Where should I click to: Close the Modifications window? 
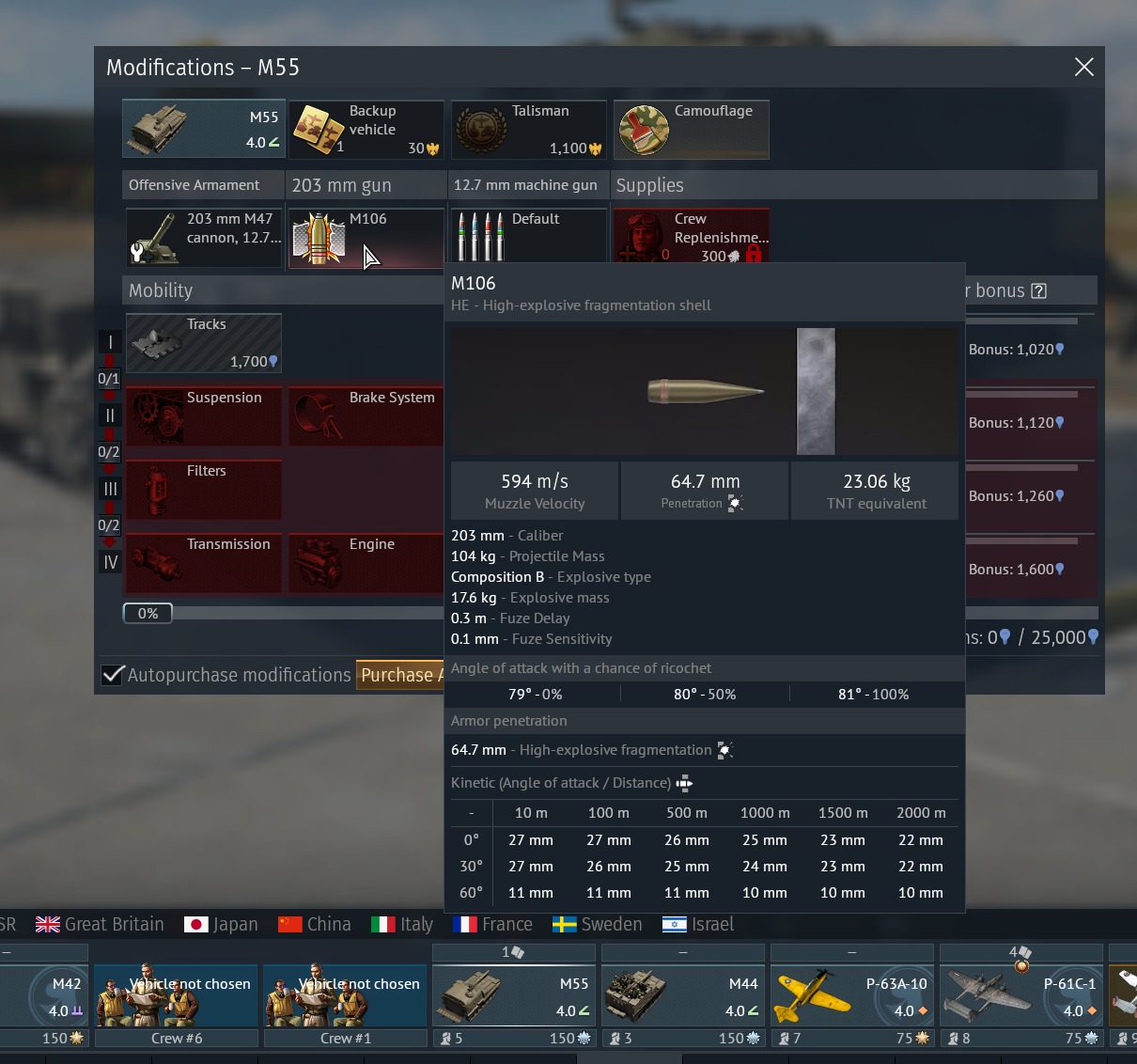pos(1083,67)
